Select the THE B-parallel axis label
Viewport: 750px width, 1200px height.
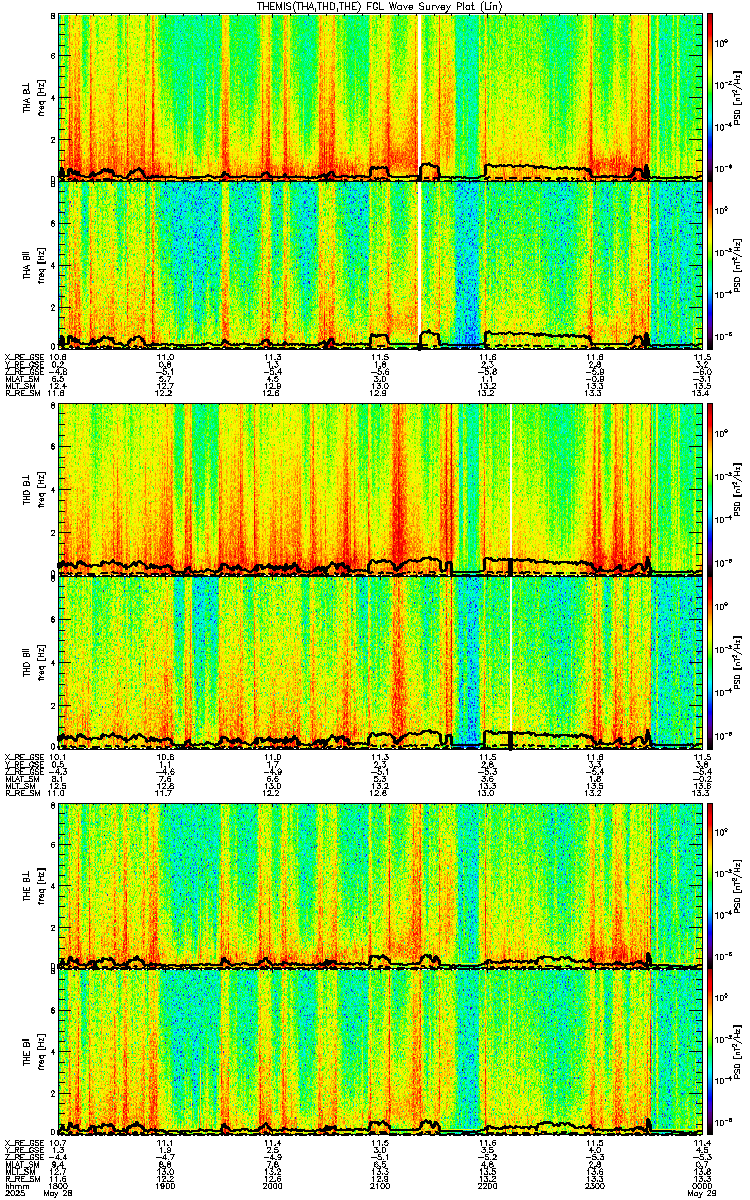[28, 1053]
